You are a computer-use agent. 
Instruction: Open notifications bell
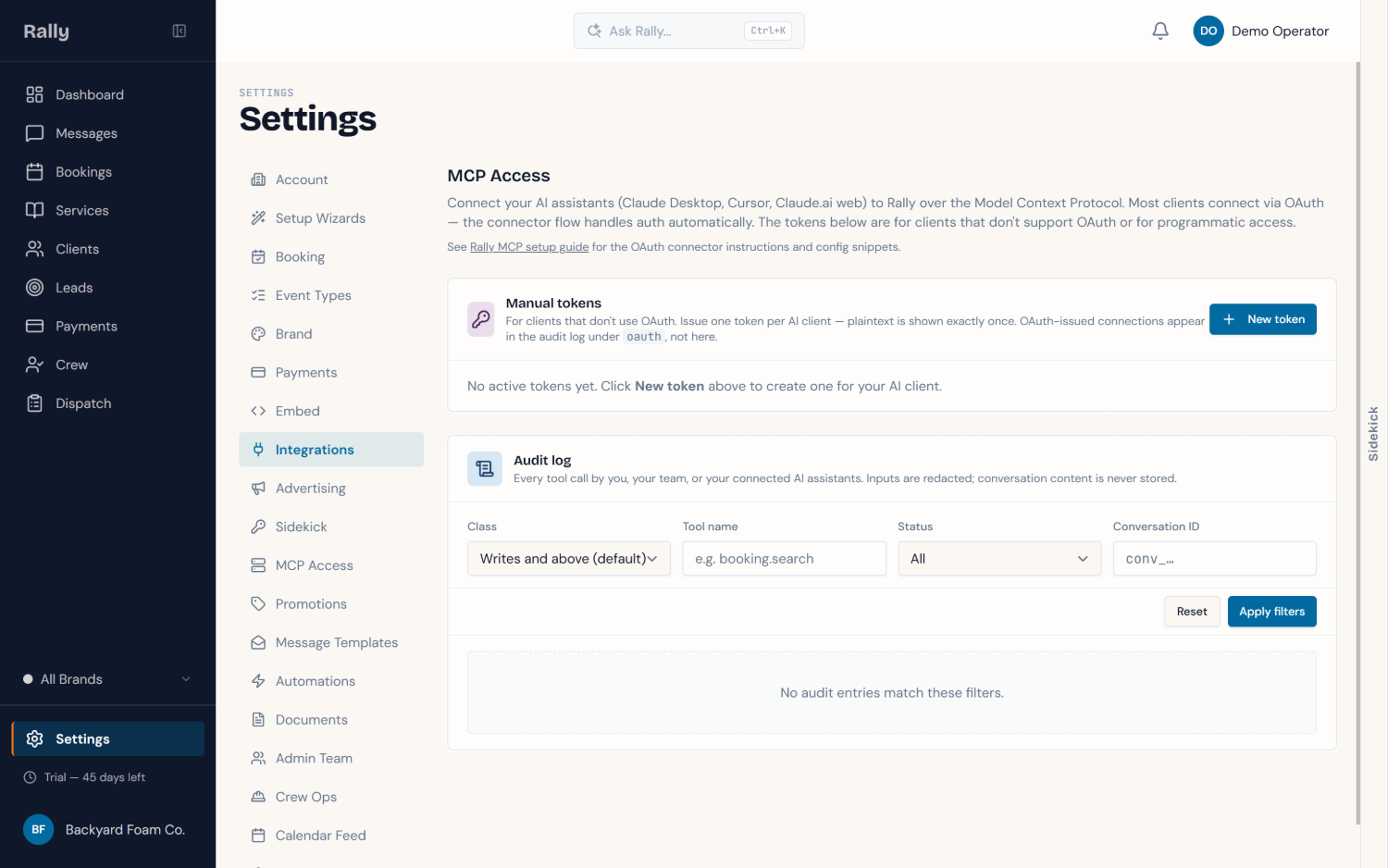point(1160,31)
